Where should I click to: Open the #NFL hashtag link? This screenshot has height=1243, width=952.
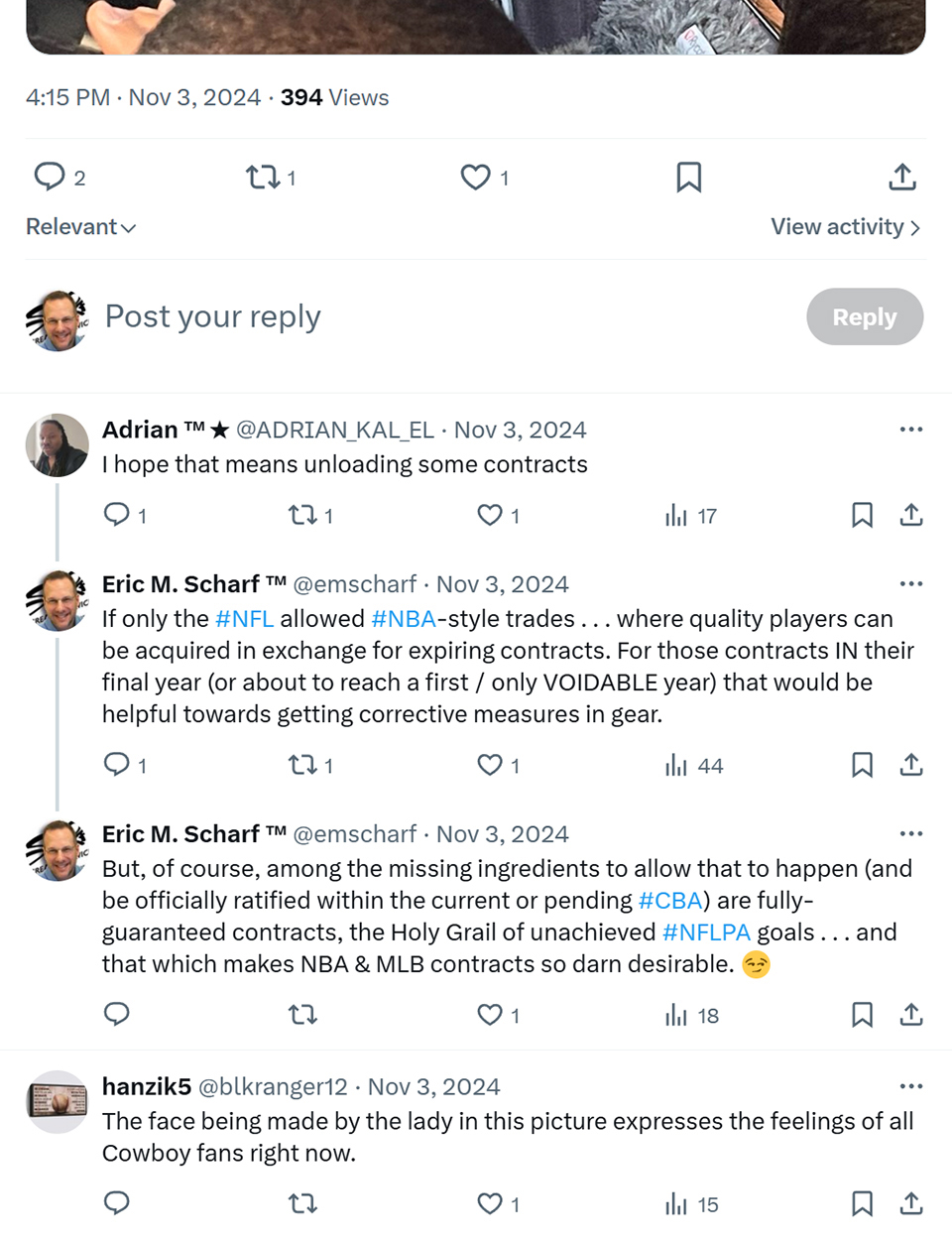[244, 619]
